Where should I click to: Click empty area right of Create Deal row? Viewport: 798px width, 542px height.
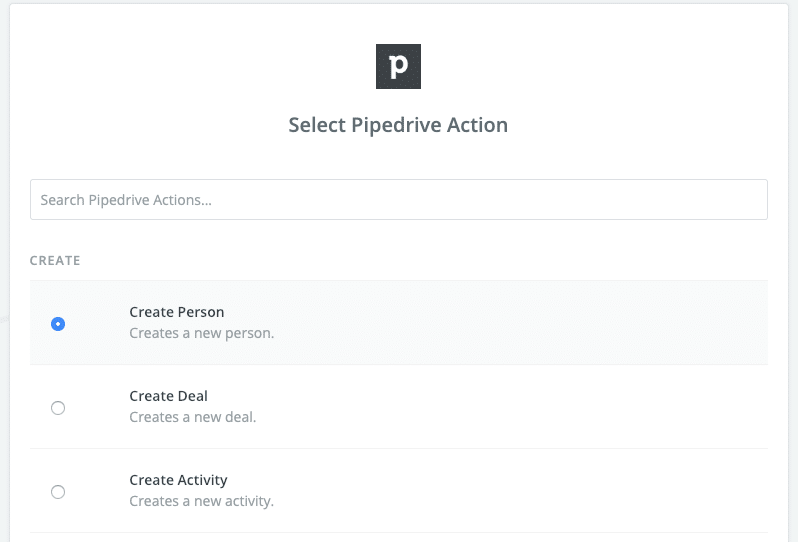point(600,407)
